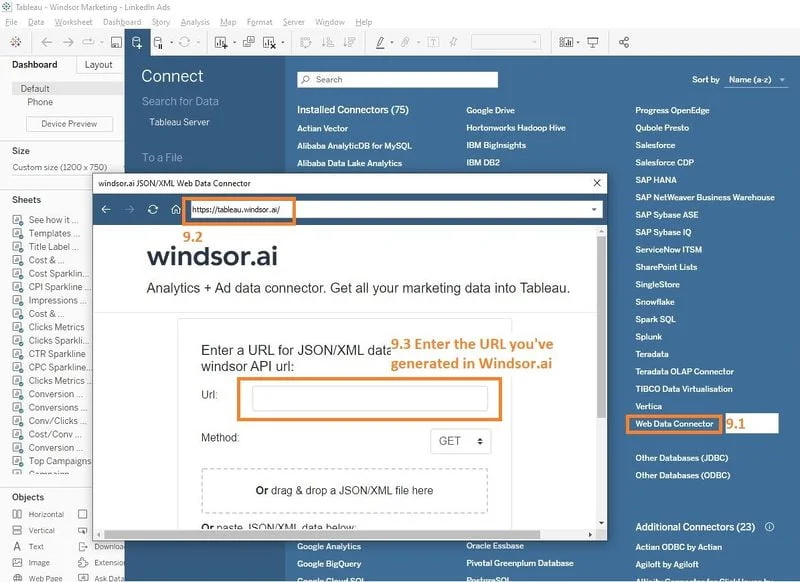Click the Swap rows and columns icon
The height and width of the screenshot is (582, 800).
point(306,42)
